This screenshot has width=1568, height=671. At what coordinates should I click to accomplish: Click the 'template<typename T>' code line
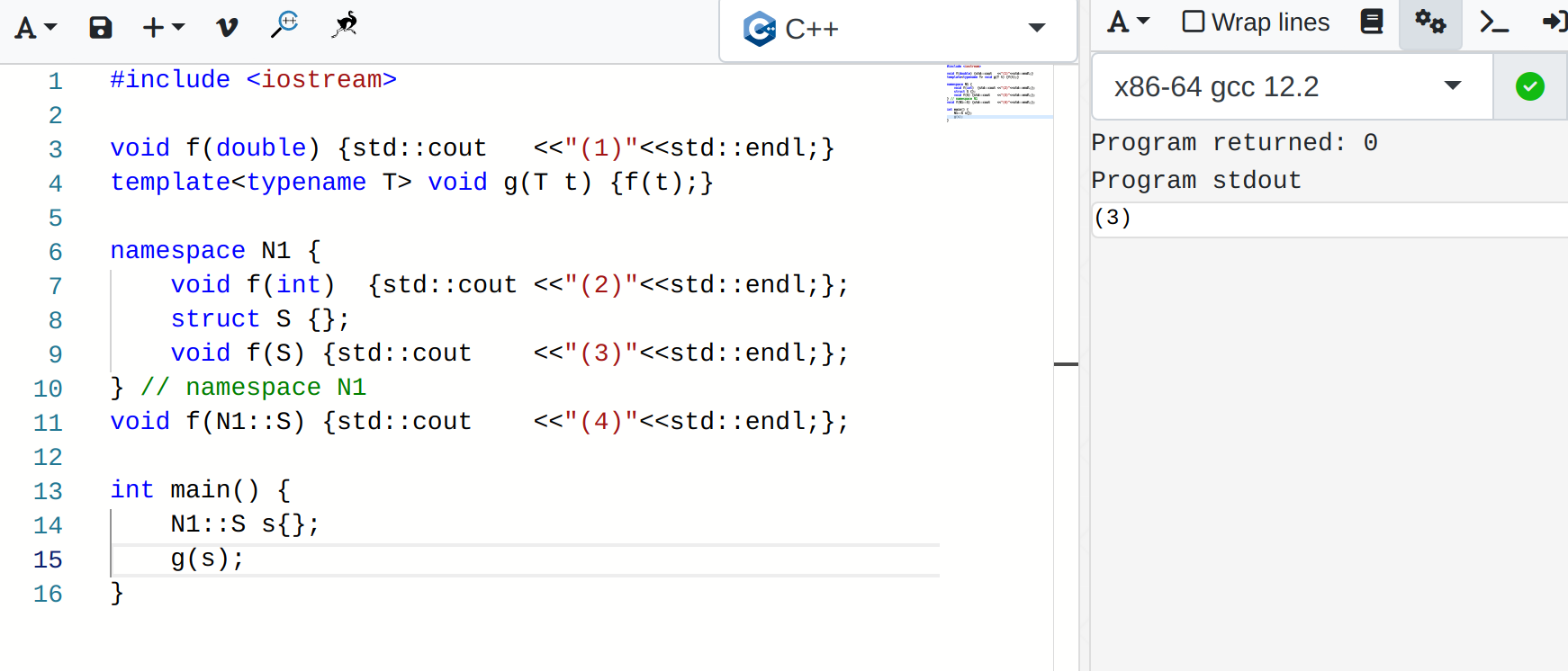coord(411,183)
